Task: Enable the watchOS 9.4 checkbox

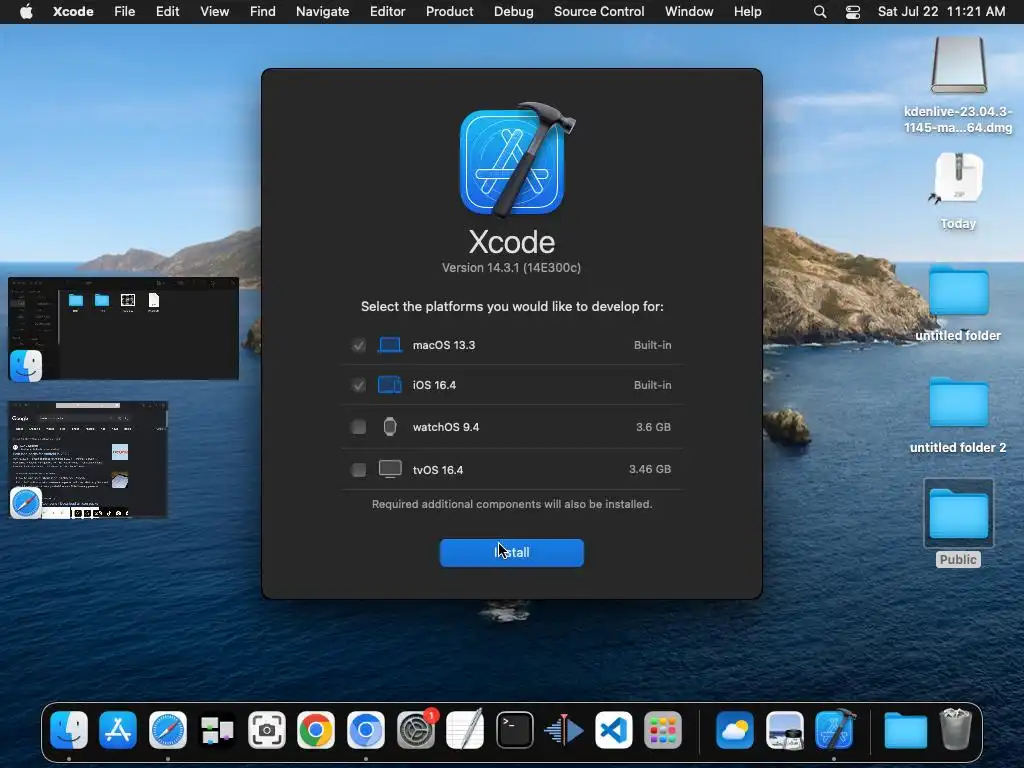Action: (x=359, y=427)
